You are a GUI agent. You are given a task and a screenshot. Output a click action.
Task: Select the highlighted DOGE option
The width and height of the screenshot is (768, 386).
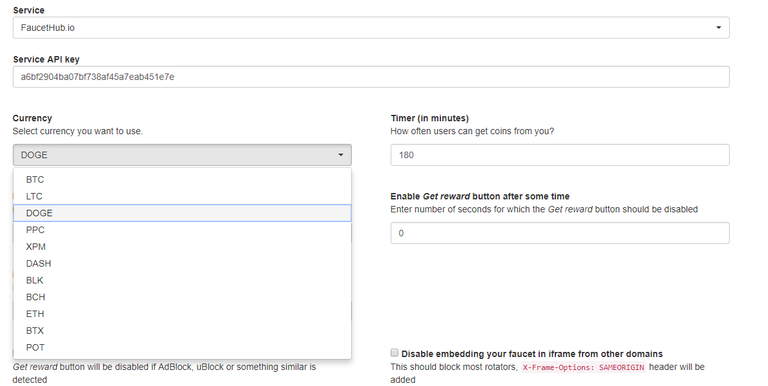point(182,213)
